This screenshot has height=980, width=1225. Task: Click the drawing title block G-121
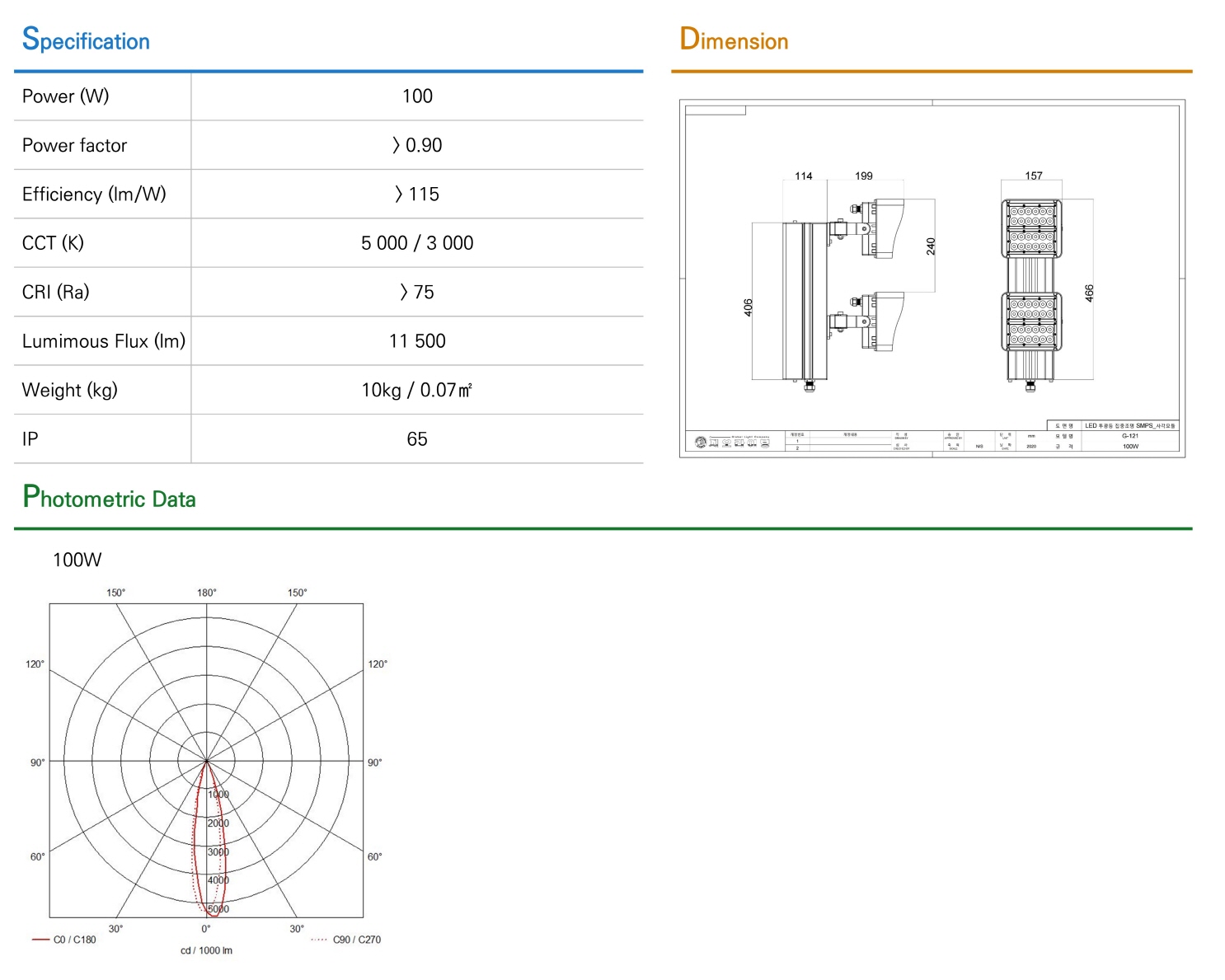click(1130, 436)
